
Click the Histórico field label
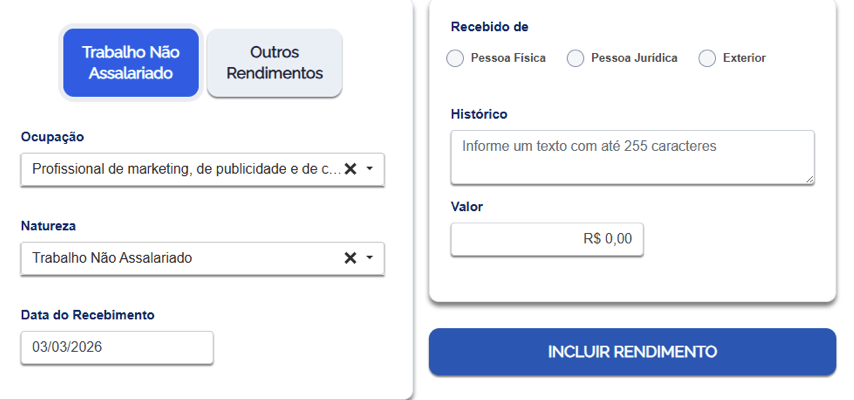point(479,114)
